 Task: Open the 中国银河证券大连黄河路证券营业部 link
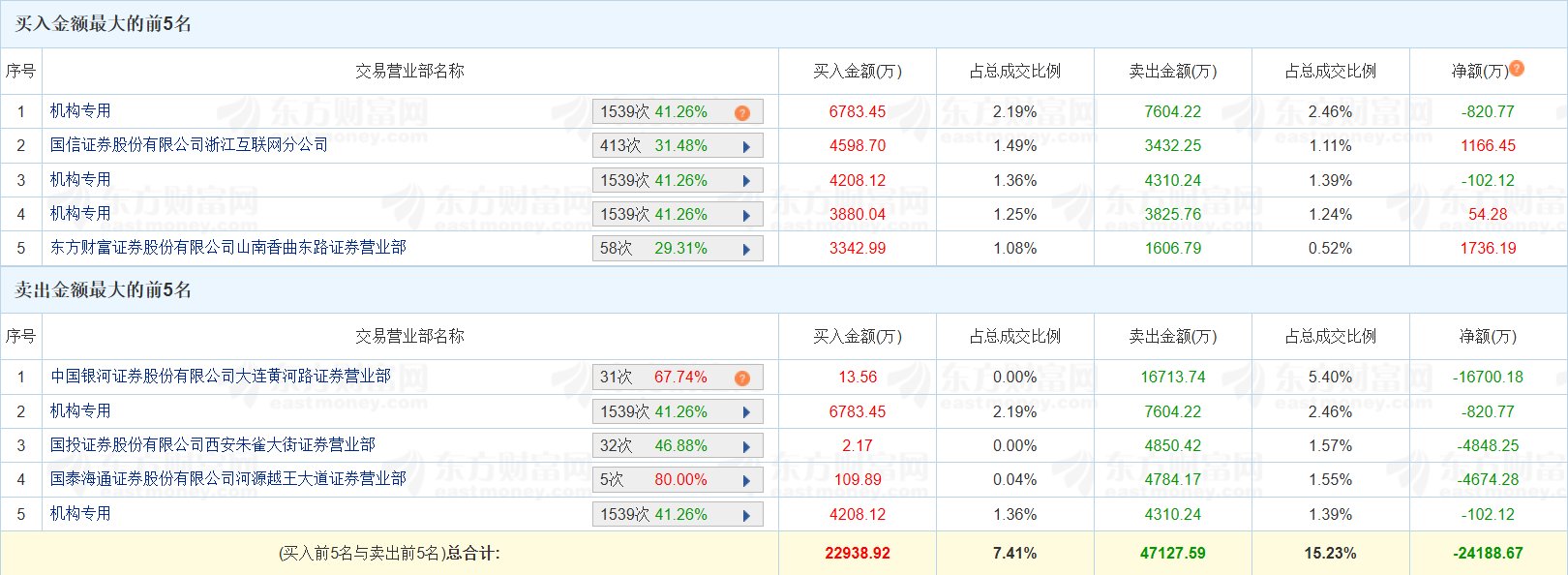click(221, 377)
